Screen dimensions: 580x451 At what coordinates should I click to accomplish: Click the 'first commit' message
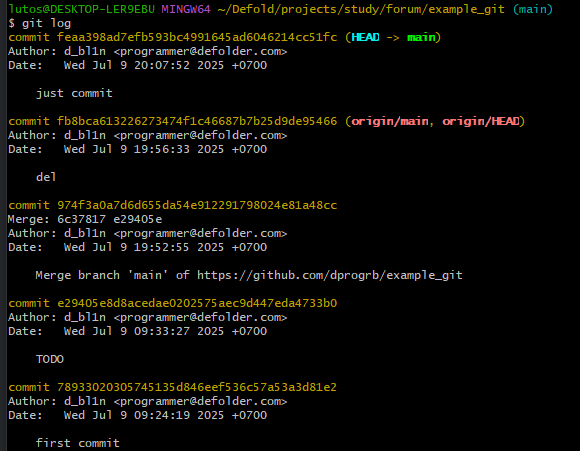point(78,443)
